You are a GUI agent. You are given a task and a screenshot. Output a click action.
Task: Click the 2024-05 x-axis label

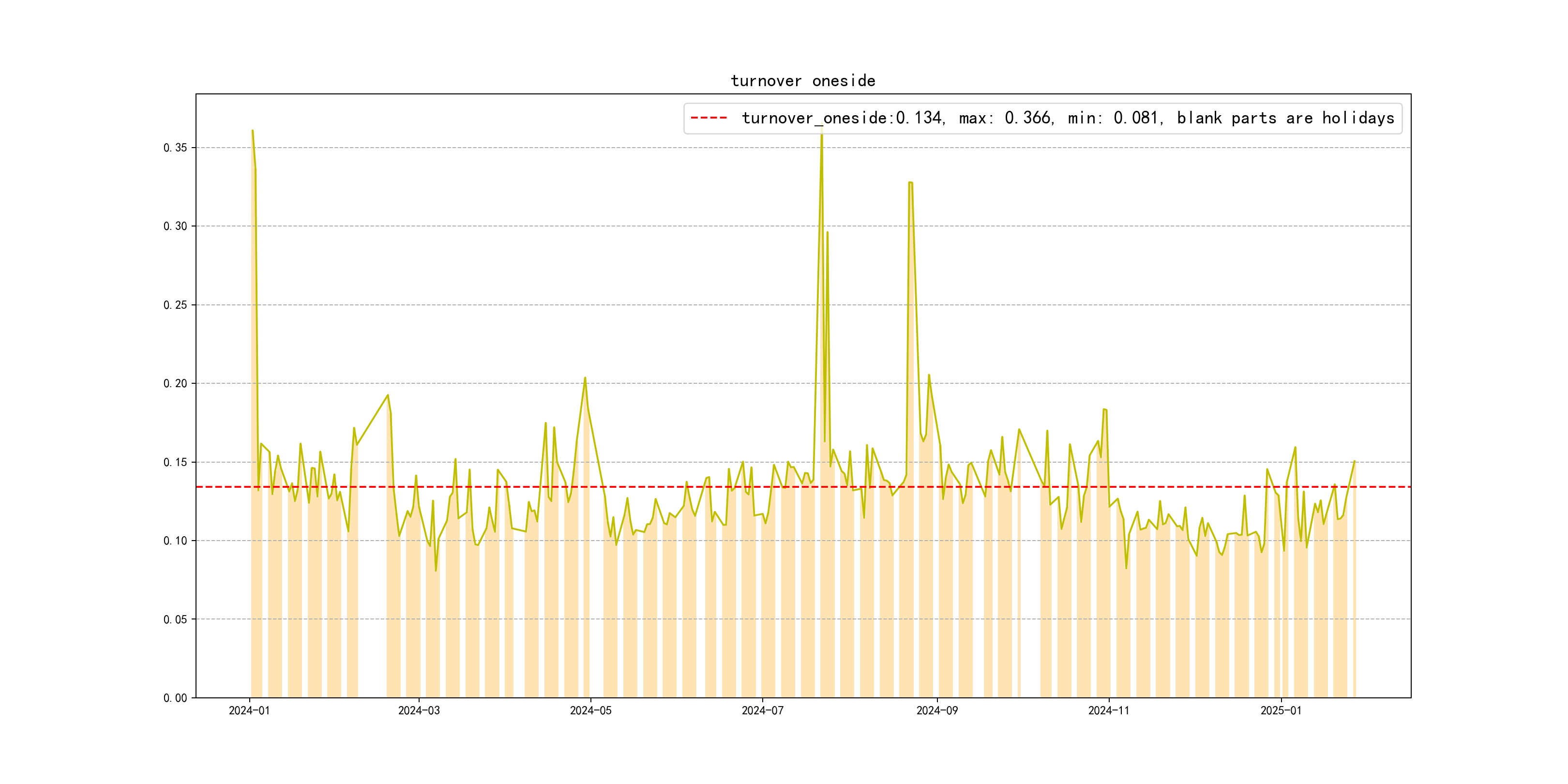[x=590, y=710]
